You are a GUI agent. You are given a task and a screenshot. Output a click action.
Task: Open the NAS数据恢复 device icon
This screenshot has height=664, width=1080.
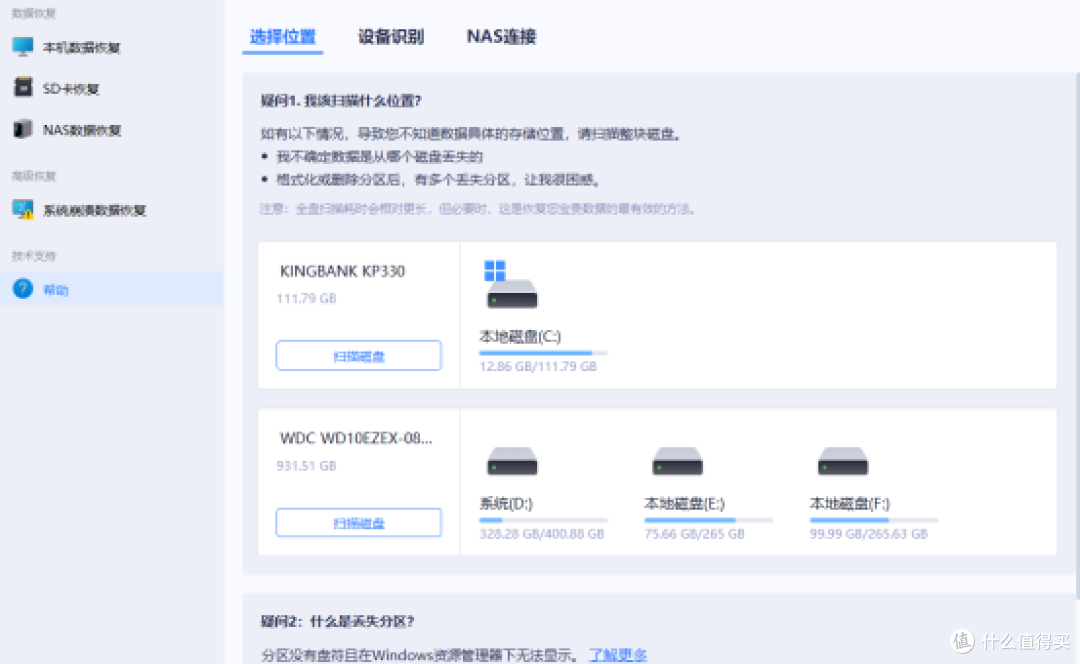23,129
